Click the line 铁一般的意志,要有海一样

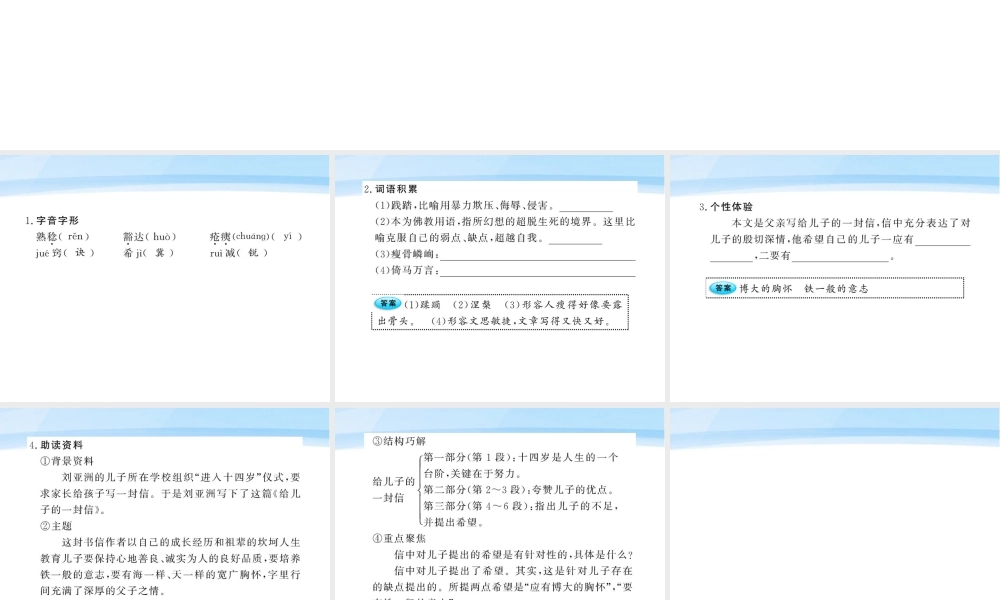(x=170, y=574)
